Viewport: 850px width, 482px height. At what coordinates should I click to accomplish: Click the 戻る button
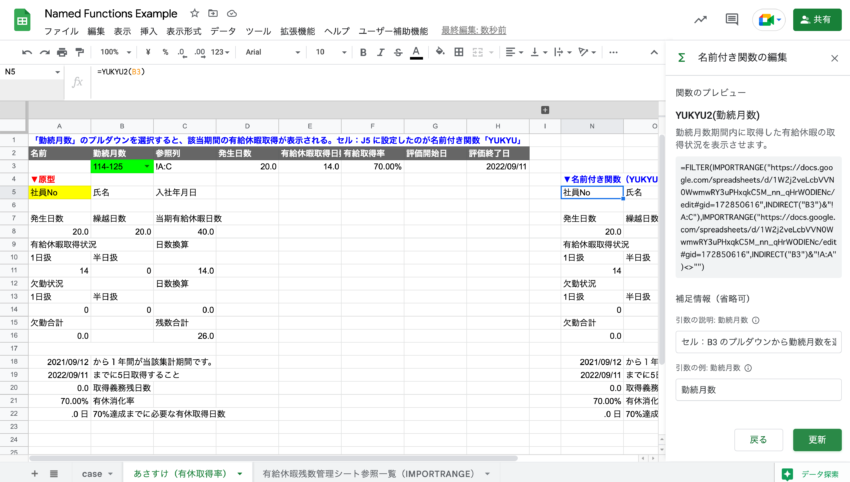point(758,440)
